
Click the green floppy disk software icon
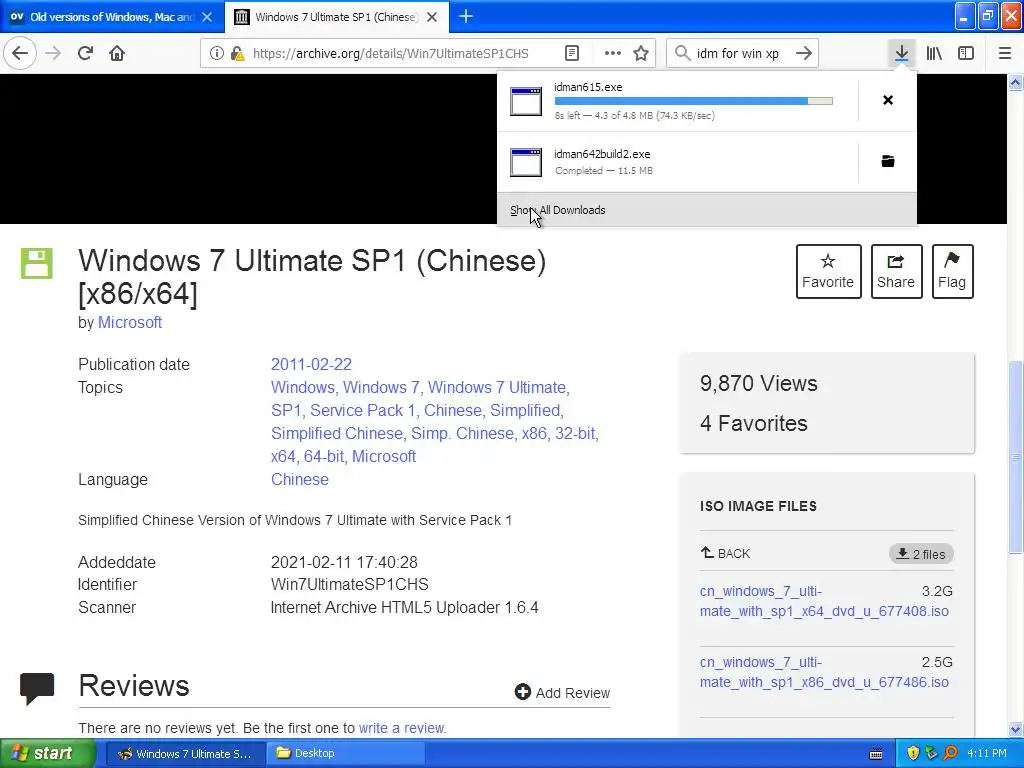click(37, 263)
